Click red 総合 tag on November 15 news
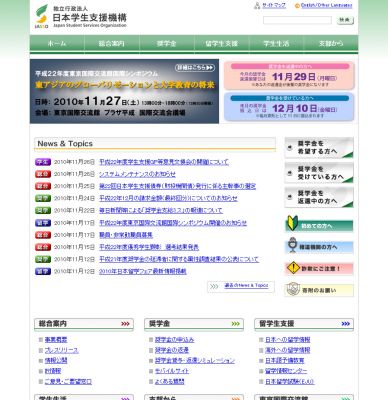This screenshot has height=400, width=388. click(43, 247)
